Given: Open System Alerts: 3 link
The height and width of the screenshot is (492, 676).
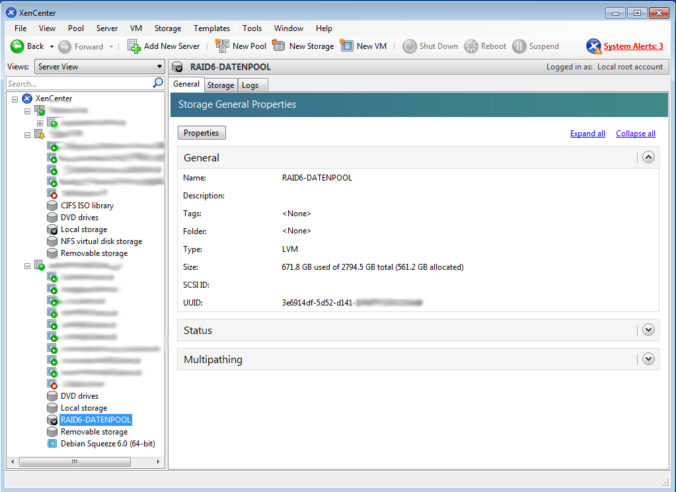Looking at the screenshot, I should coord(633,46).
